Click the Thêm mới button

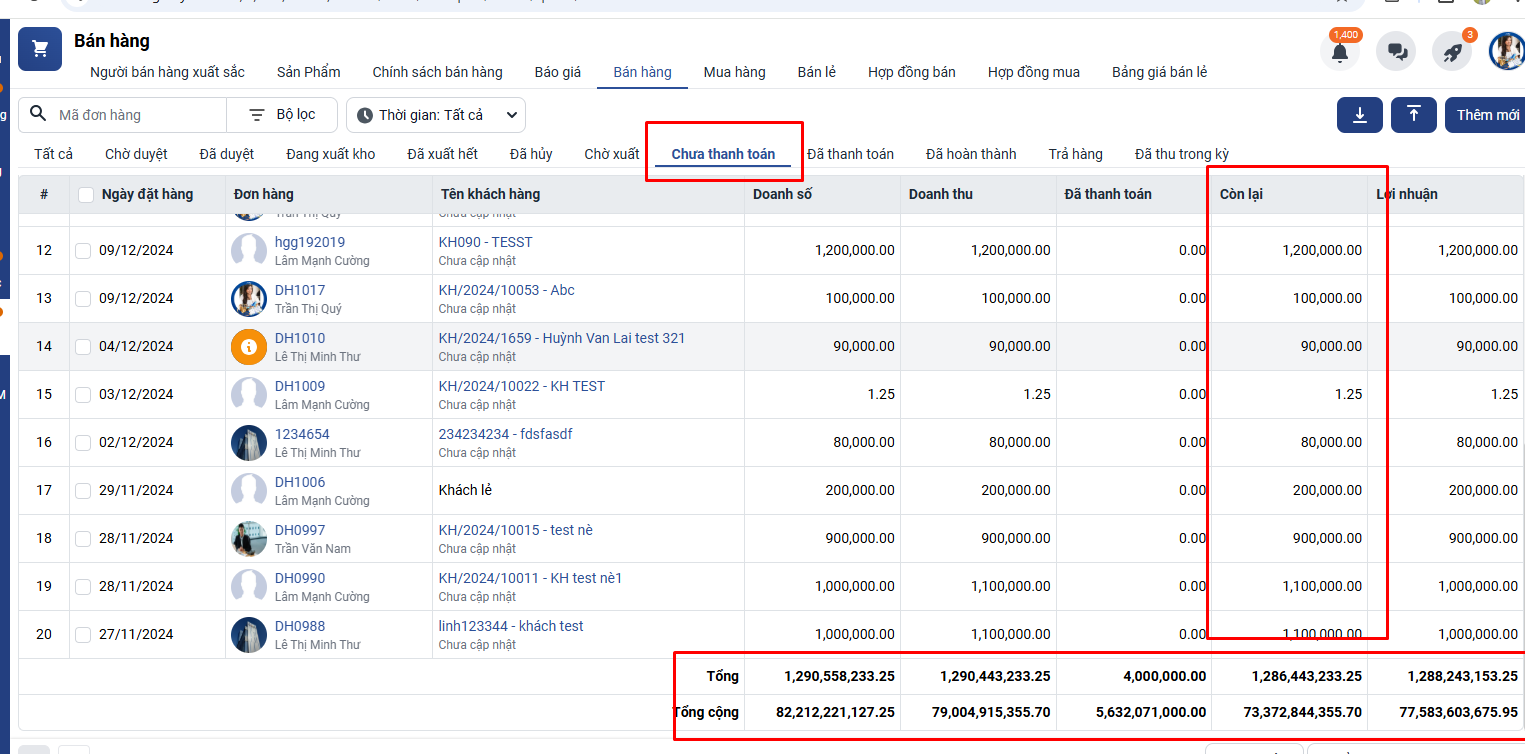click(1486, 115)
